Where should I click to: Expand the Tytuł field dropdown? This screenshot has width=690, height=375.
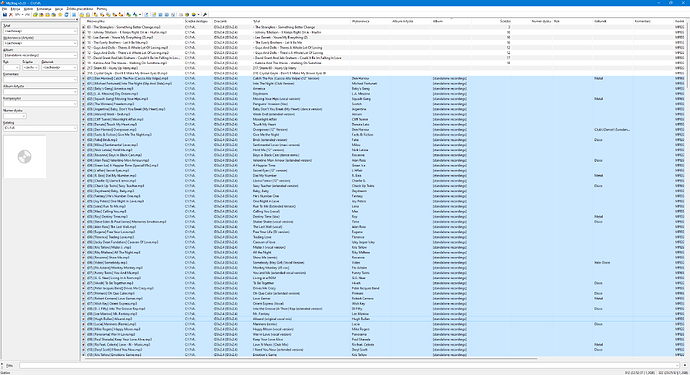[75, 31]
